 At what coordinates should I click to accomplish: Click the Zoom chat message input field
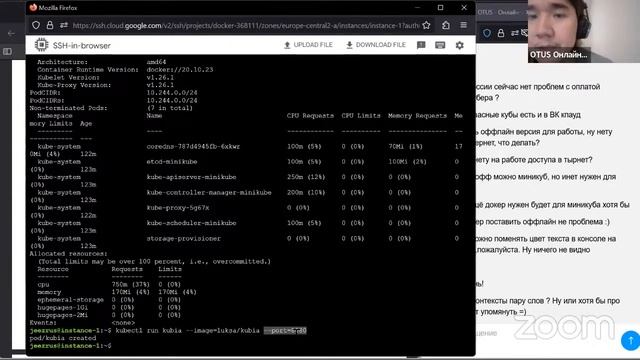pos(547,334)
